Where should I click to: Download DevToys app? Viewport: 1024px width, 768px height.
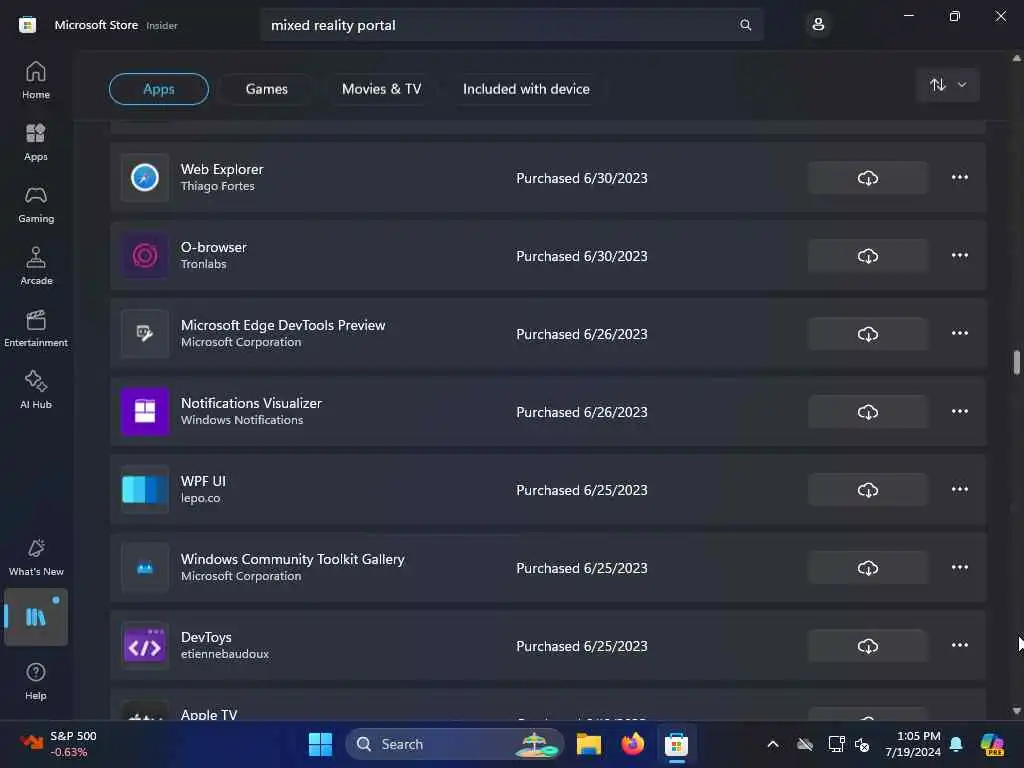point(867,646)
